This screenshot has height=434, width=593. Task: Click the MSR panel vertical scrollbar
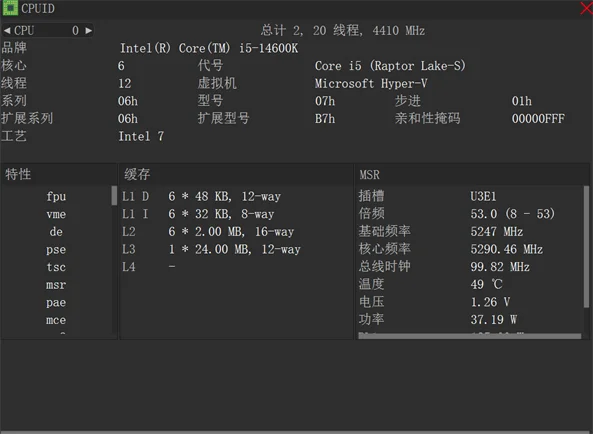click(x=586, y=246)
